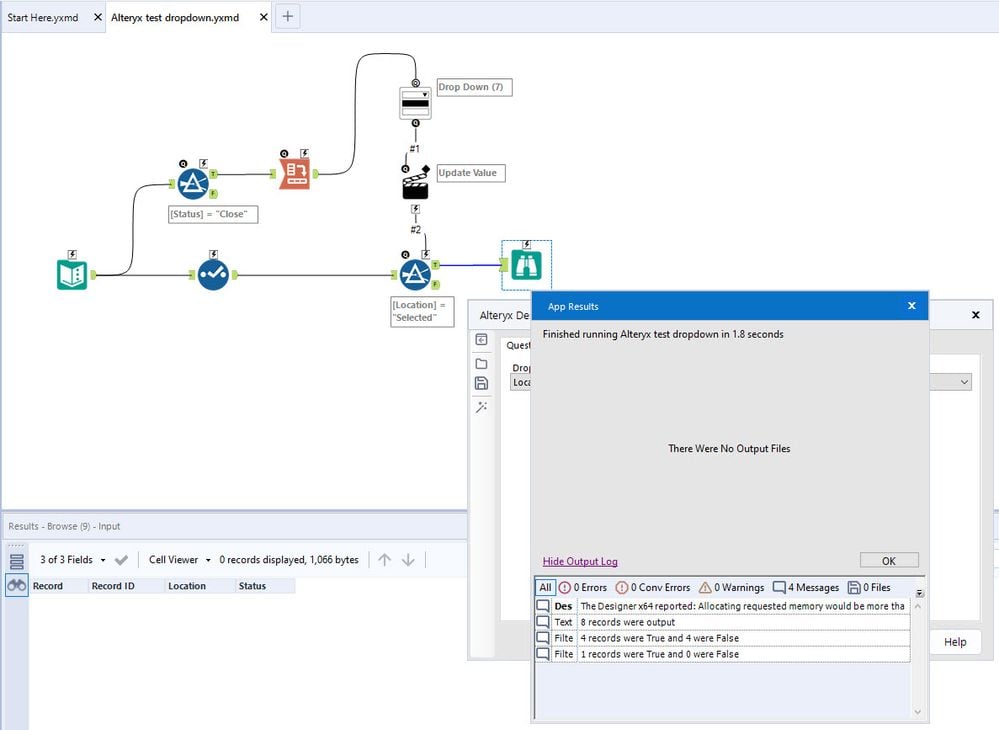
Task: Select the Update Value action tool
Action: 415,185
